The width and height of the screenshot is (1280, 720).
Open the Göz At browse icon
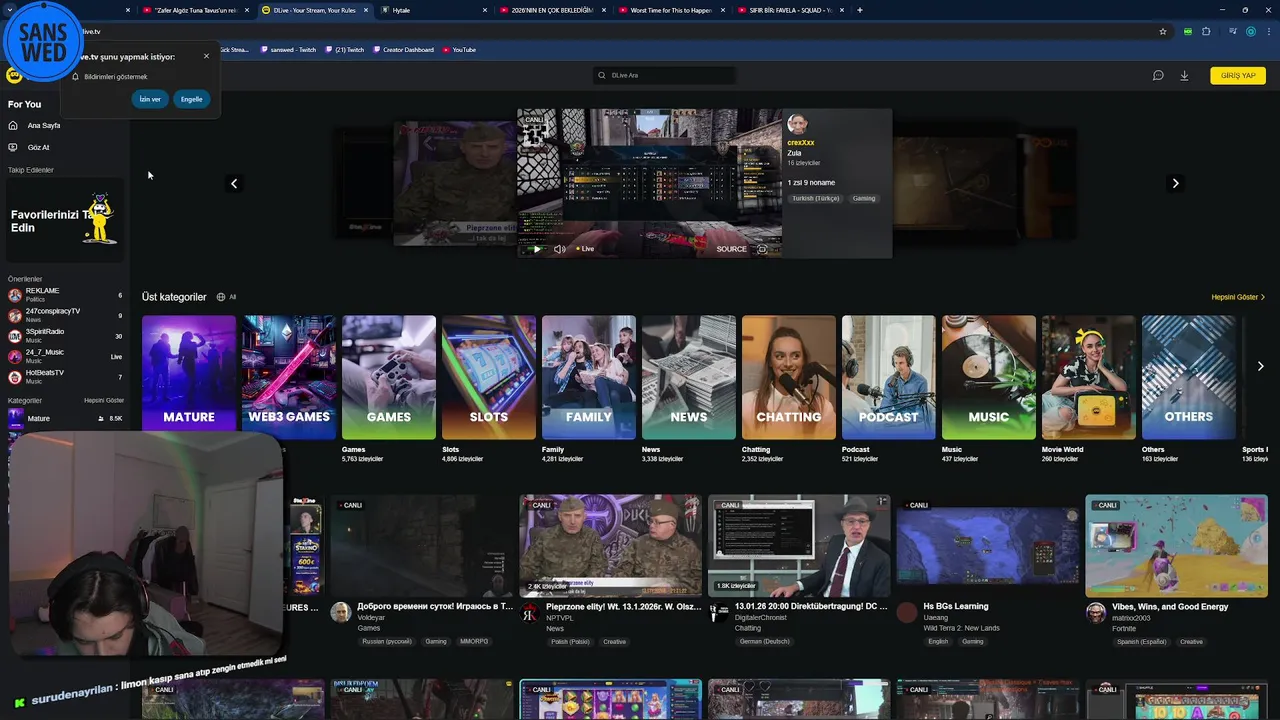13,147
